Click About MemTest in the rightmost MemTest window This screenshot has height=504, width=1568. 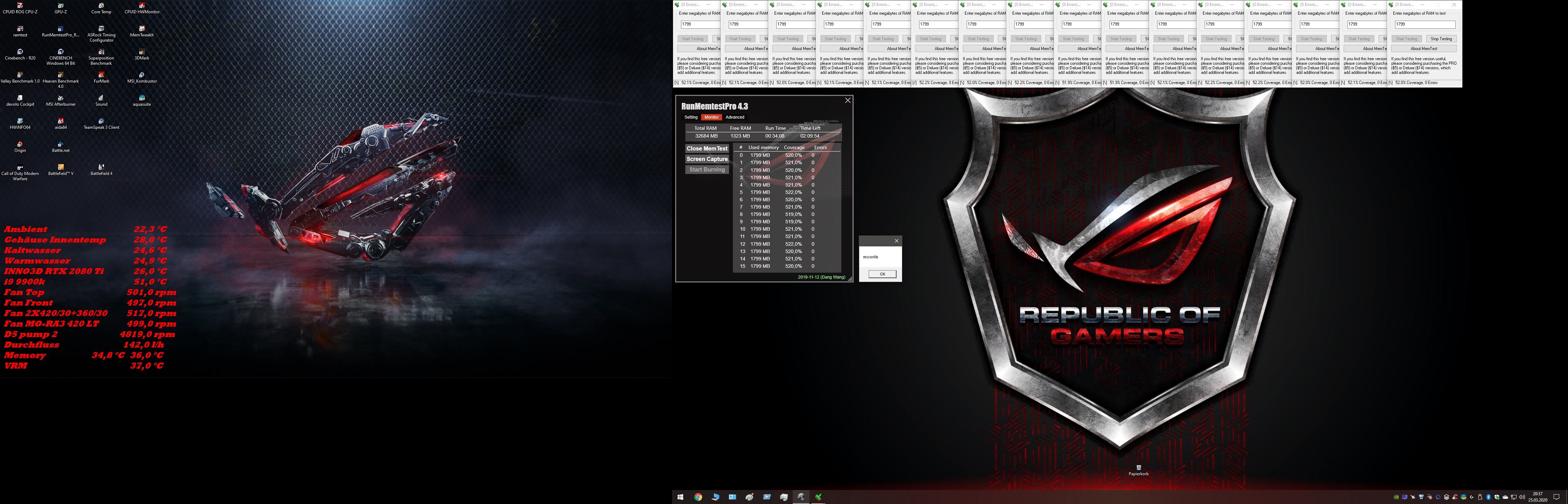[1424, 49]
